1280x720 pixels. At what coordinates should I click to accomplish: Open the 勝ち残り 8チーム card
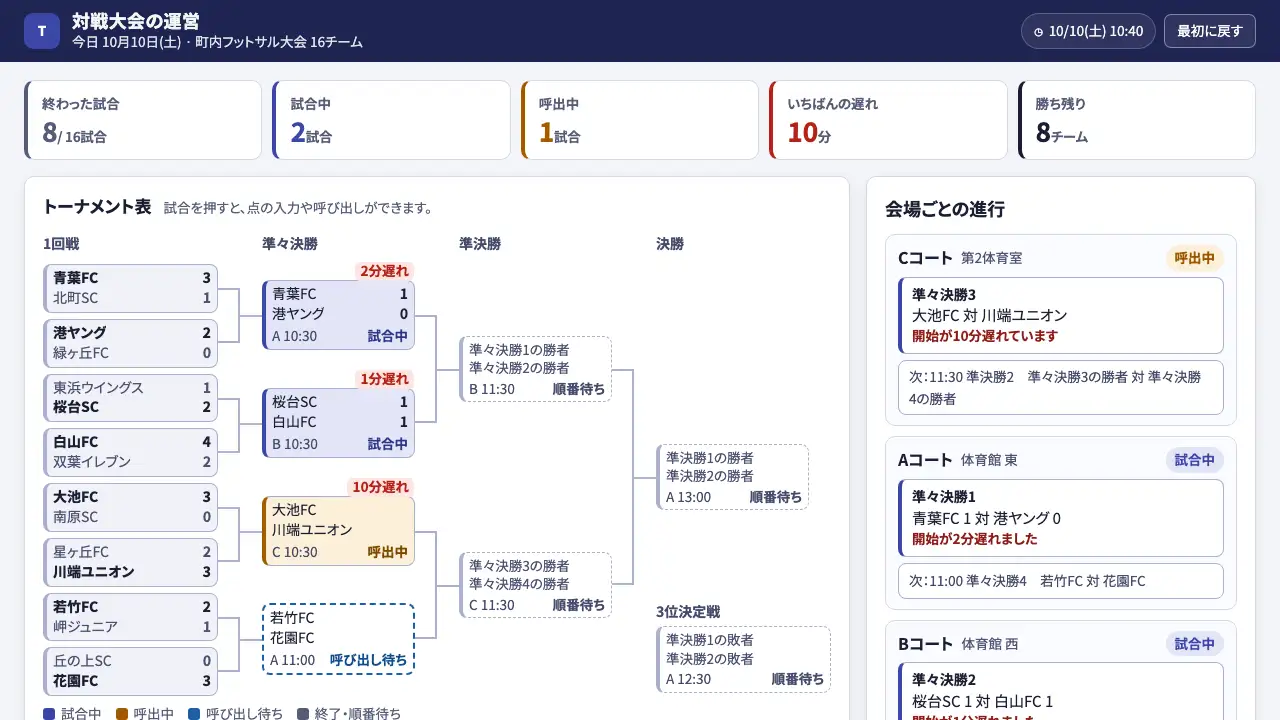[x=1137, y=120]
